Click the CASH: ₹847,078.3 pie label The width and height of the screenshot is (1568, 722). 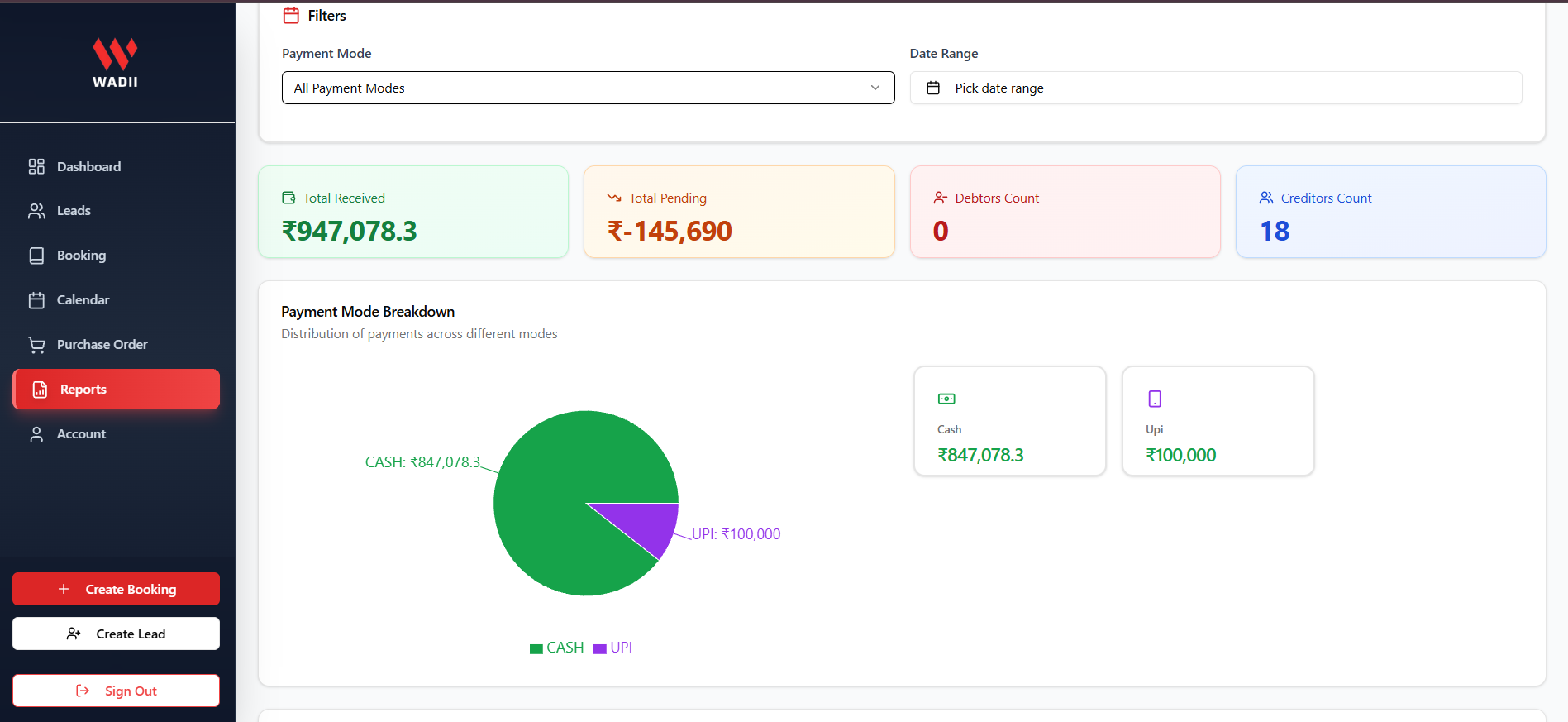point(422,462)
